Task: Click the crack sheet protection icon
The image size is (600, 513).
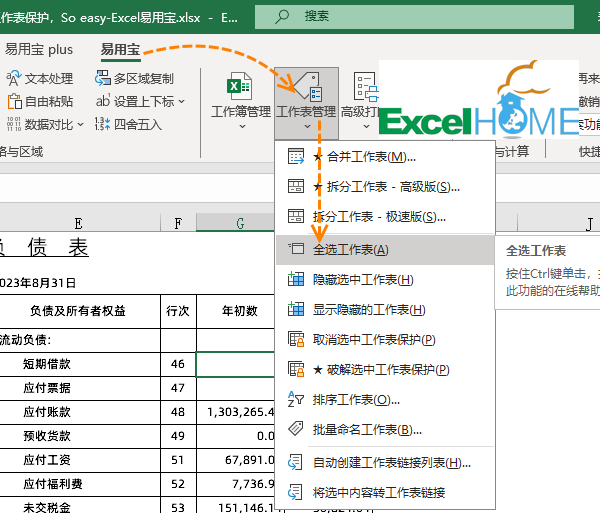Action: 296,369
